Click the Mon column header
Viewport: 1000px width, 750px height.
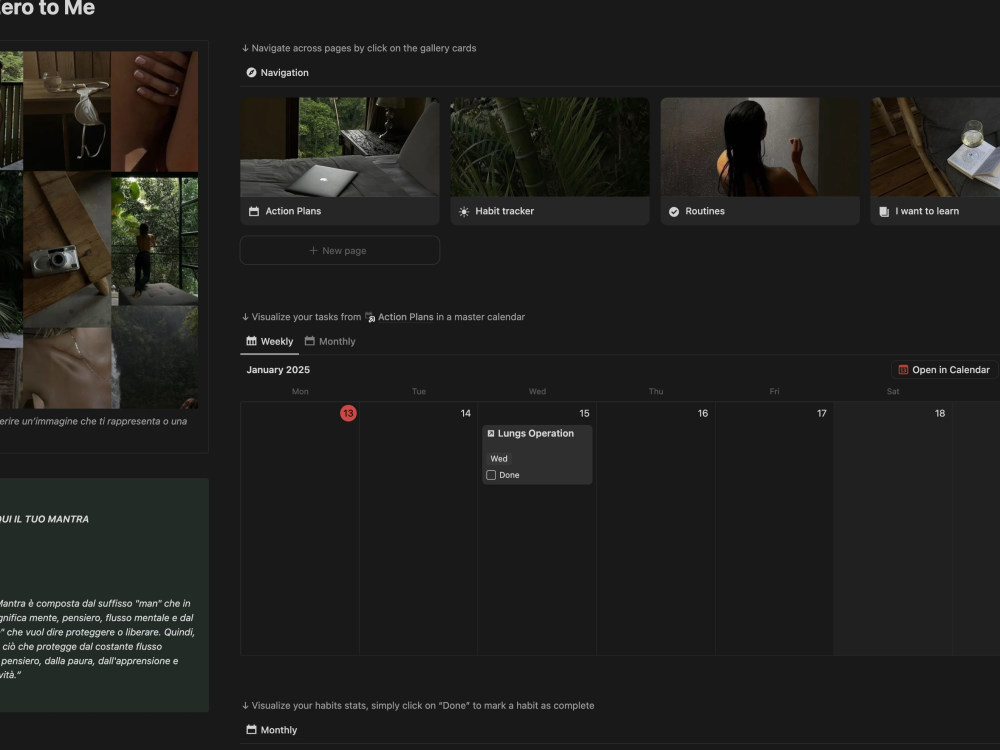[x=300, y=392]
